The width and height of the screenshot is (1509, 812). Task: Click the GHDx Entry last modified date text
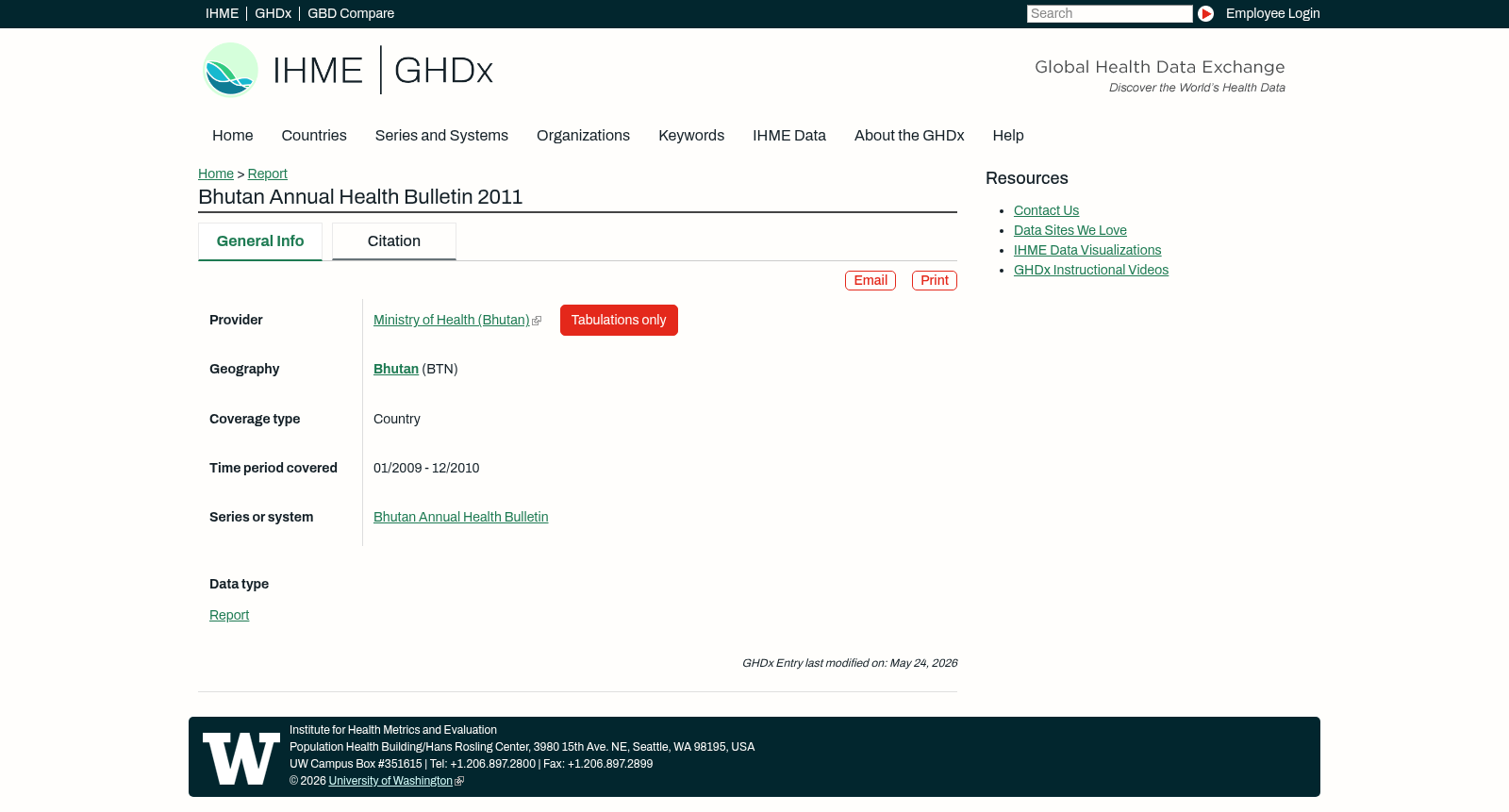(850, 664)
